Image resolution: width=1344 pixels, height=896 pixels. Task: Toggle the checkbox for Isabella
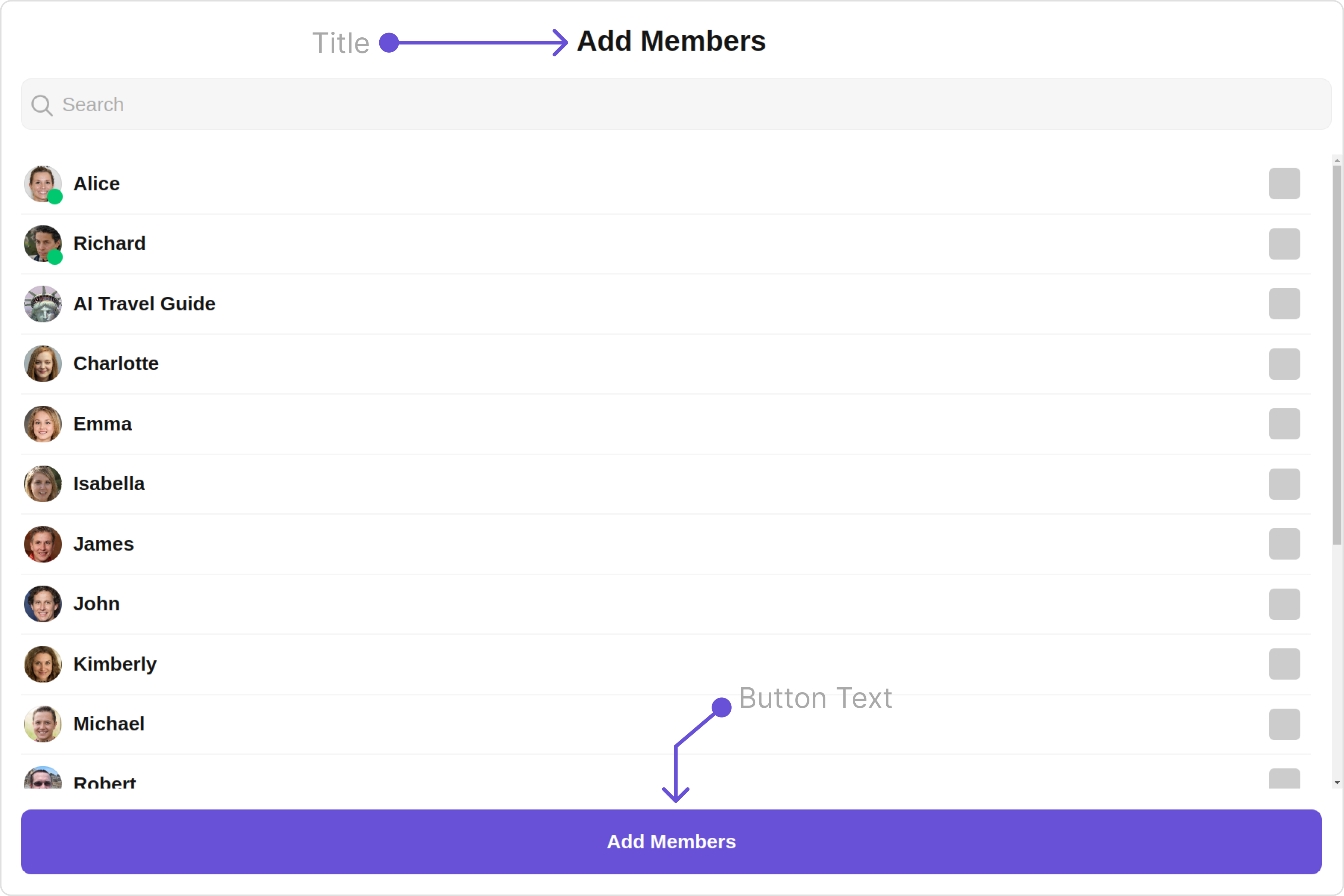pos(1285,484)
